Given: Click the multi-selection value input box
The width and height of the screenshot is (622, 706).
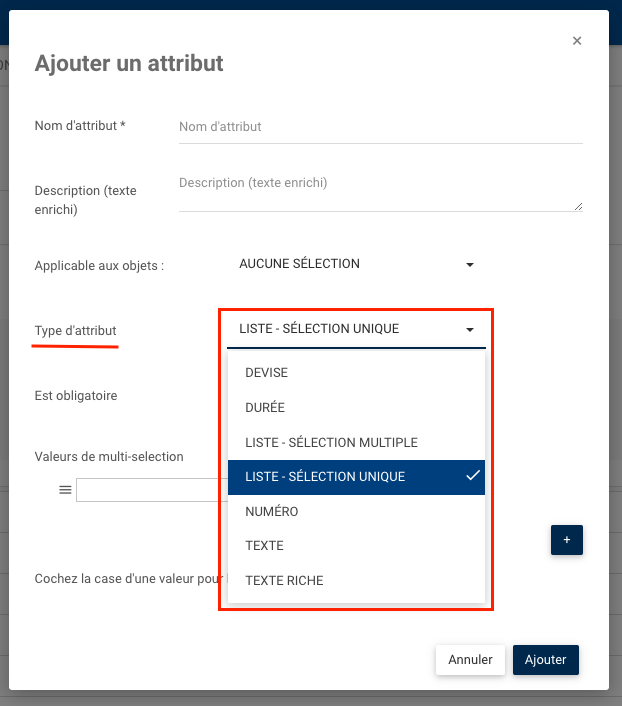Looking at the screenshot, I should point(151,490).
